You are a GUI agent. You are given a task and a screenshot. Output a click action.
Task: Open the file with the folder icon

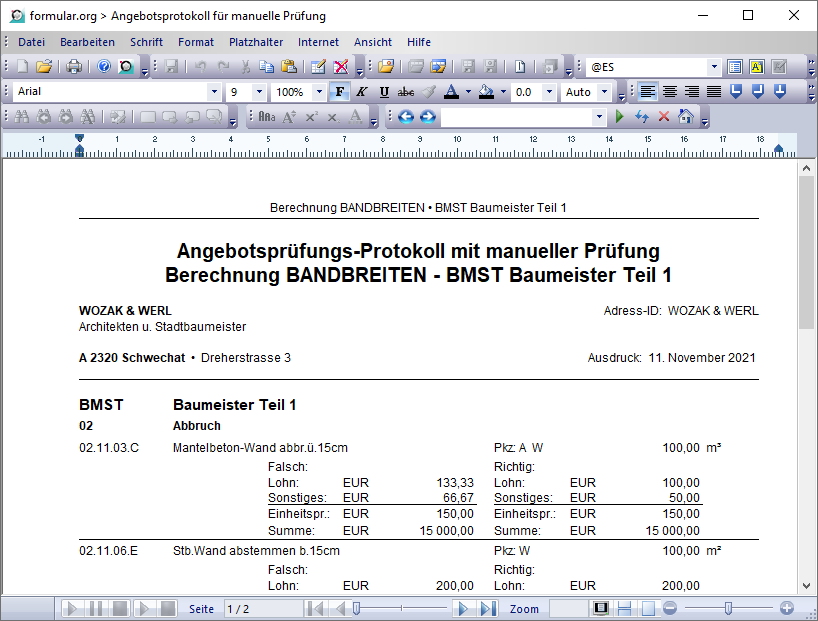[x=44, y=67]
